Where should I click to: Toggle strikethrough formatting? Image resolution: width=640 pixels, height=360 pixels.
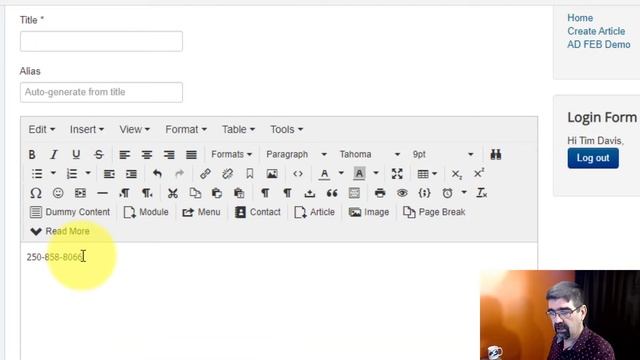[x=98, y=154]
